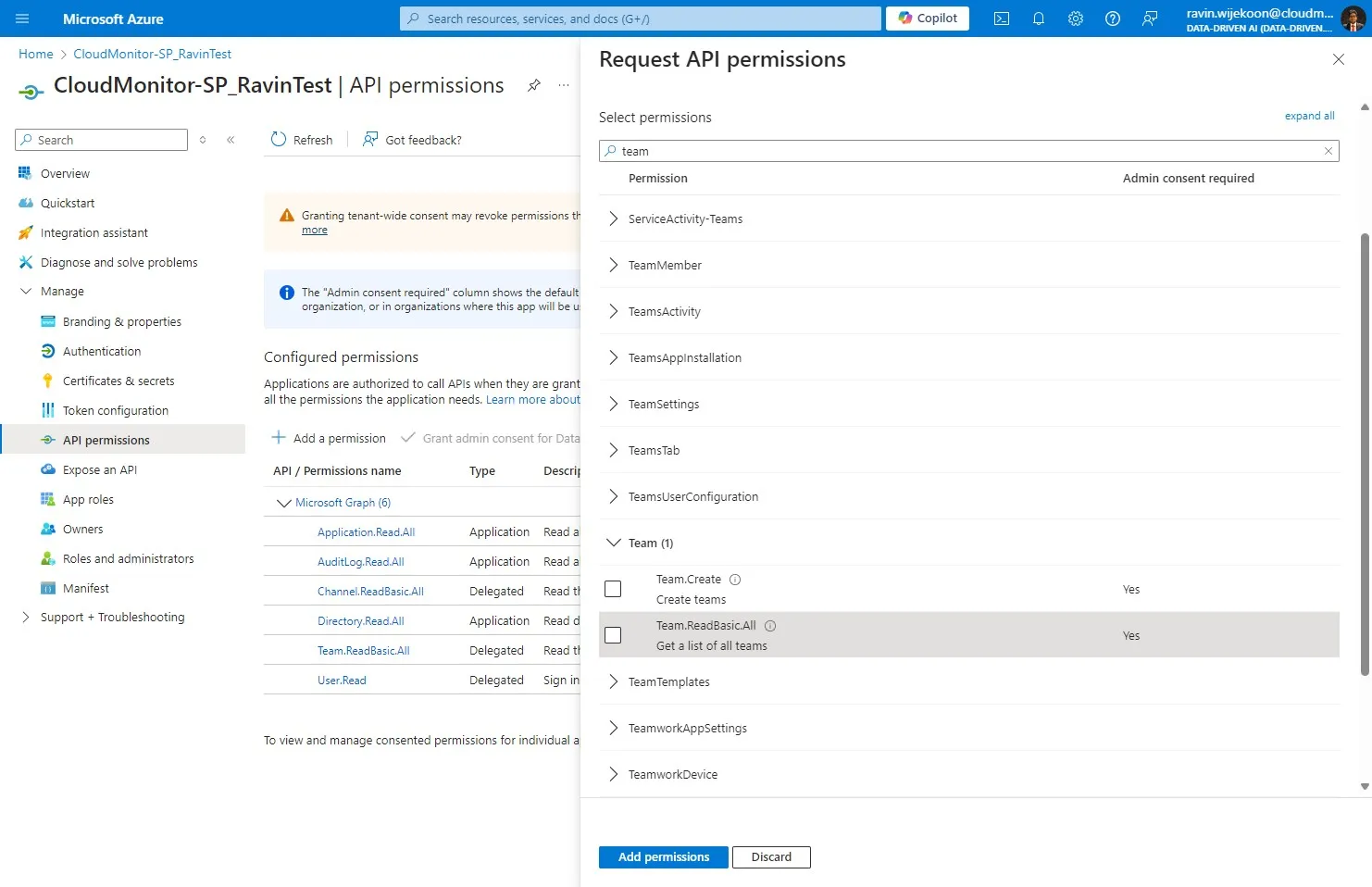1372x887 pixels.
Task: Click the global search resources box
Action: coord(641,19)
